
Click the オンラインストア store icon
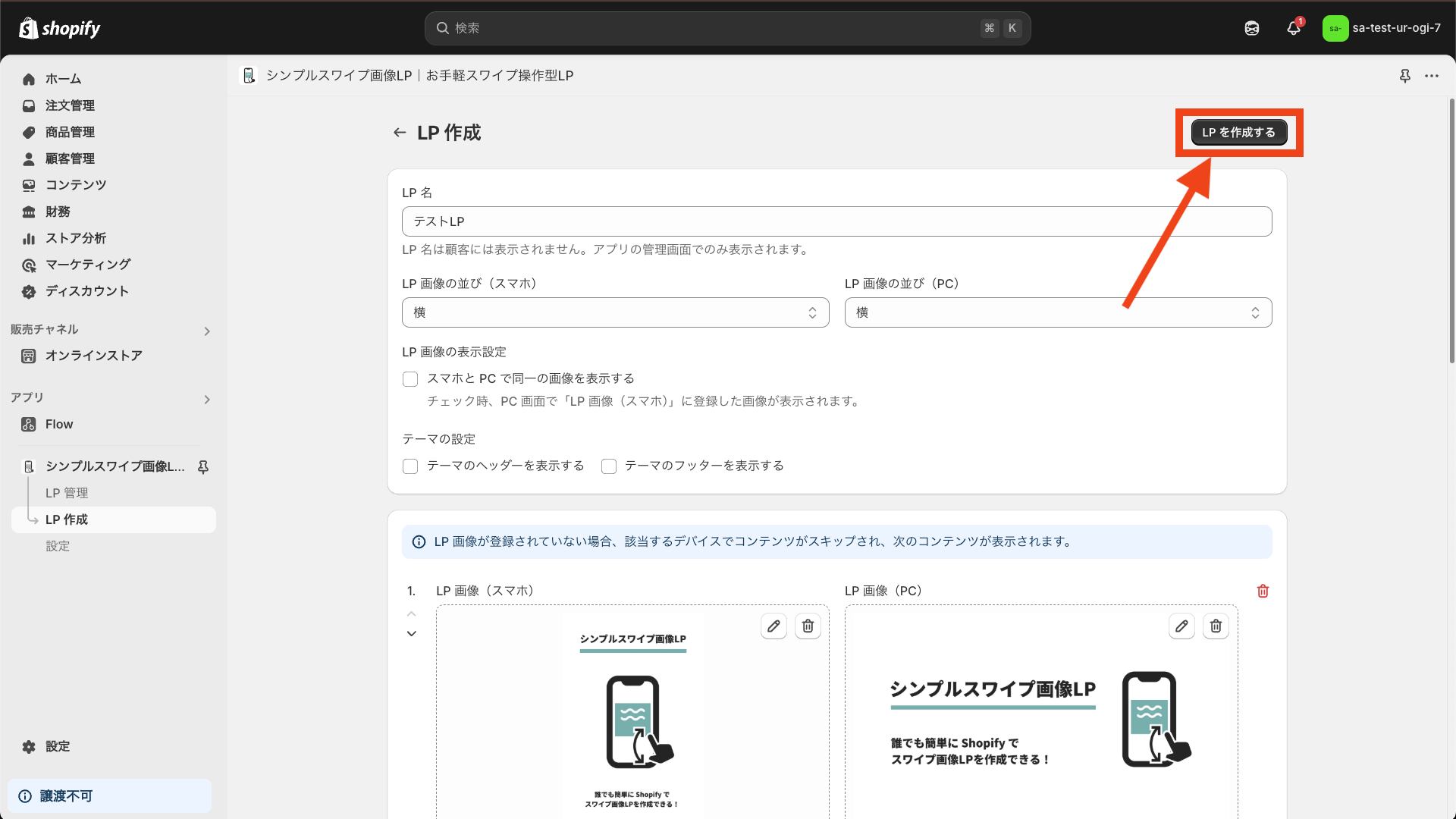tap(29, 356)
